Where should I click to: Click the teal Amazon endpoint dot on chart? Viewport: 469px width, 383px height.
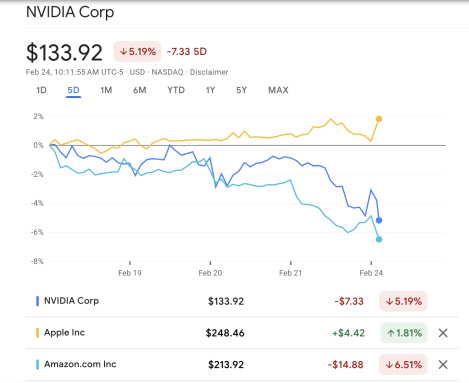pos(379,239)
